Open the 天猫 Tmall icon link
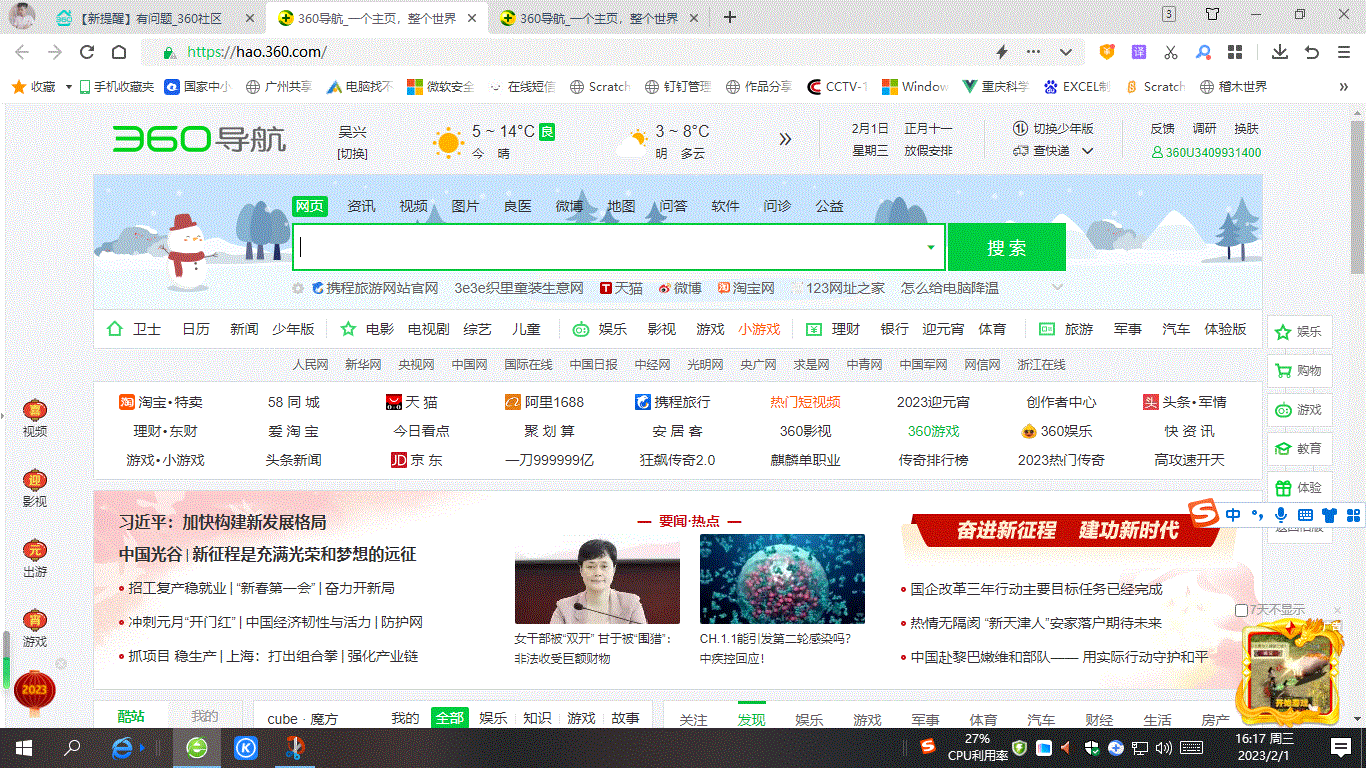 tap(394, 401)
